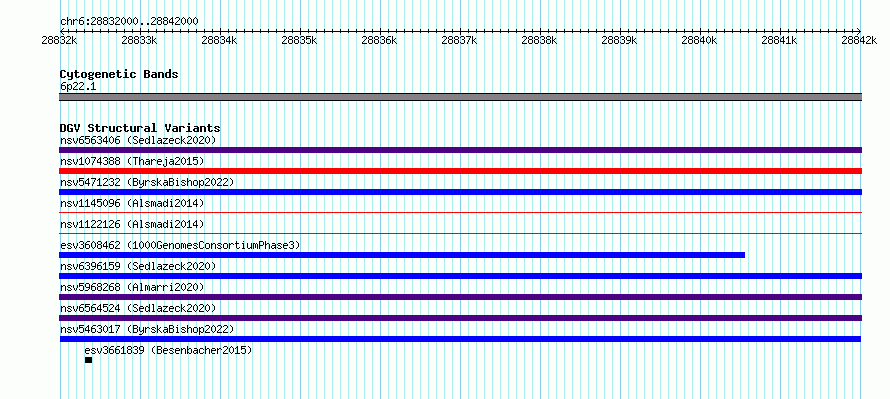Click the 28839k ruler tick label

coord(620,40)
